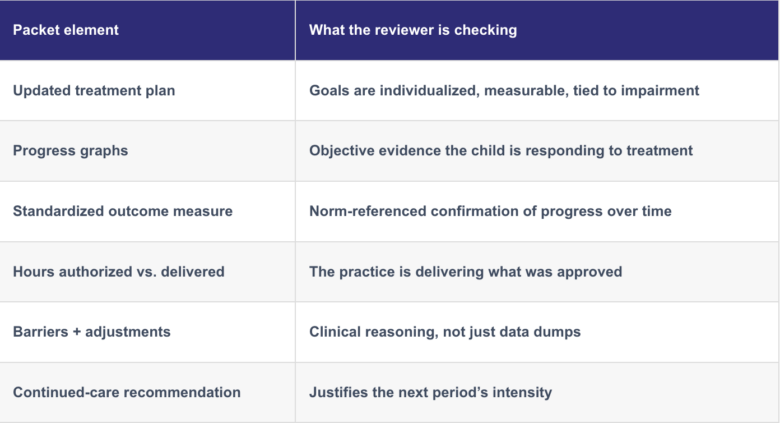The image size is (780, 423).
Task: Click 'The practice is delivering what was approved'
Action: pos(465,272)
